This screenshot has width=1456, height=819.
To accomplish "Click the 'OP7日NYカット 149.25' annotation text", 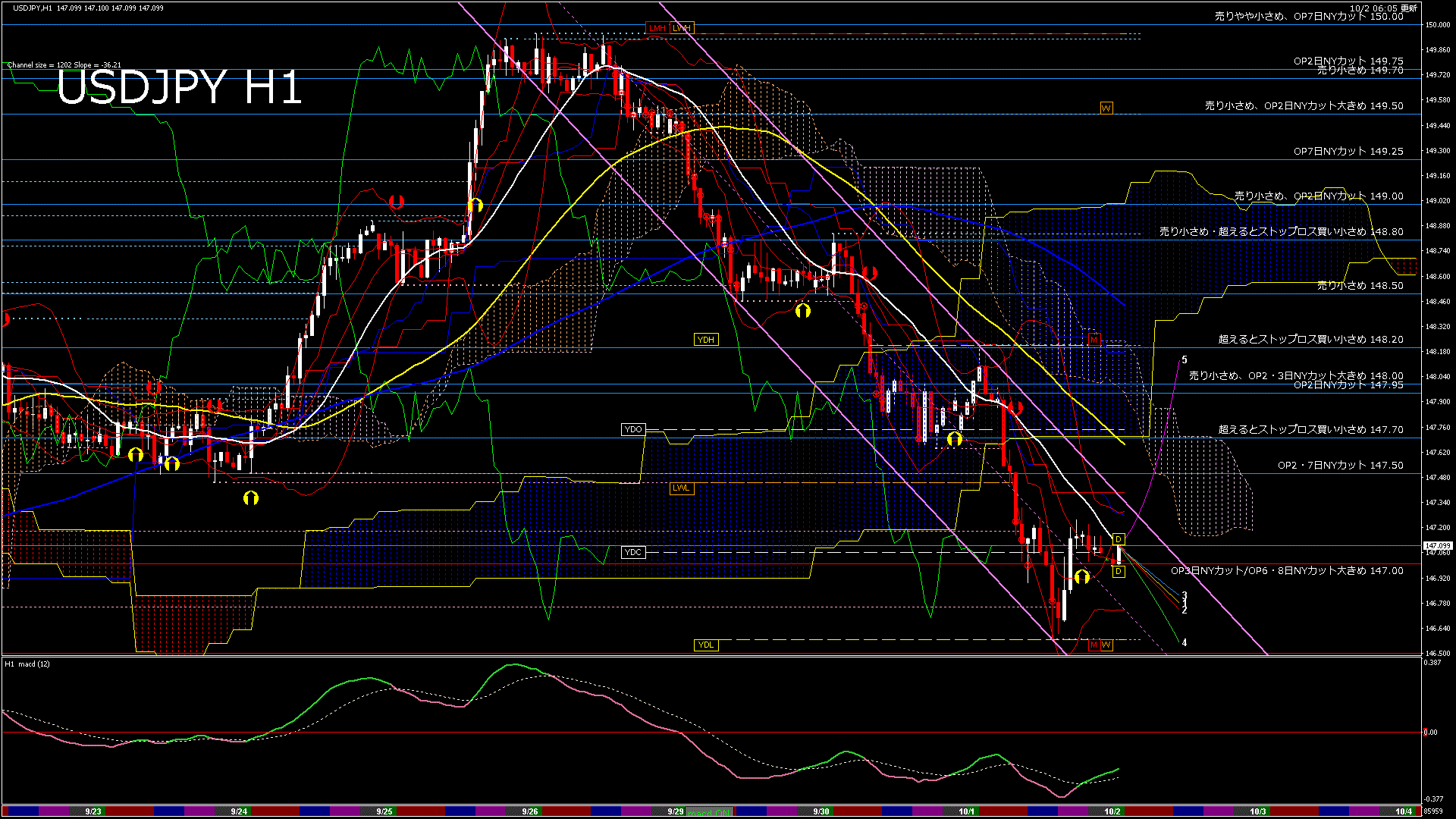I will [1348, 152].
